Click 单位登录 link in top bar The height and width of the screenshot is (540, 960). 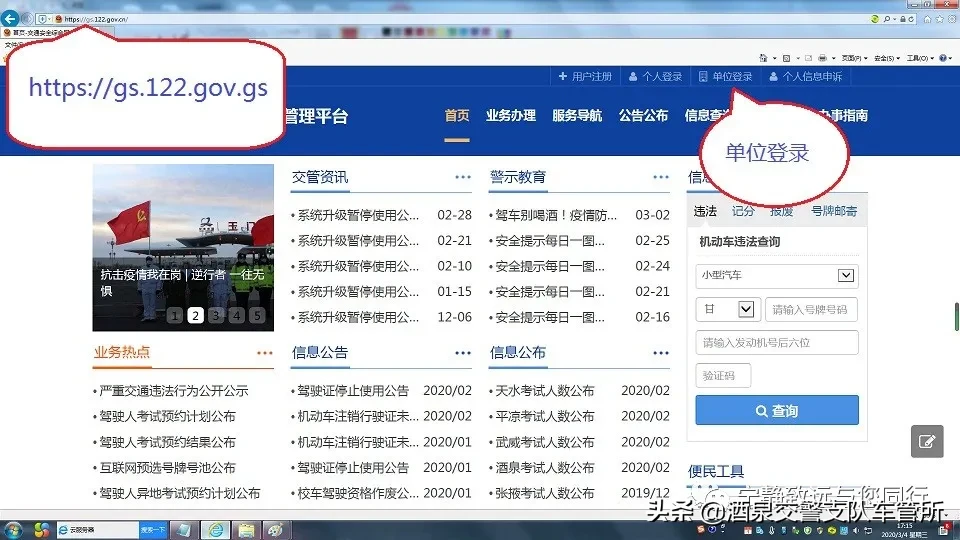click(726, 77)
